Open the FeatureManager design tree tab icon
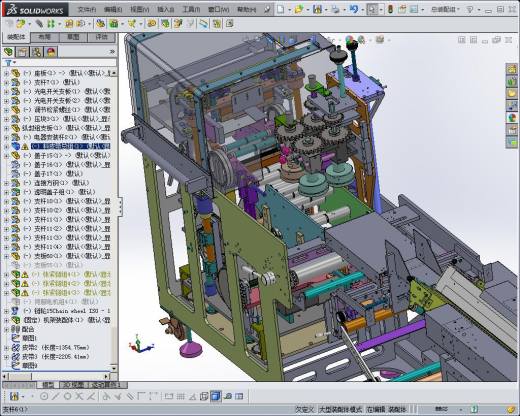This screenshot has width=520, height=416. (8, 52)
